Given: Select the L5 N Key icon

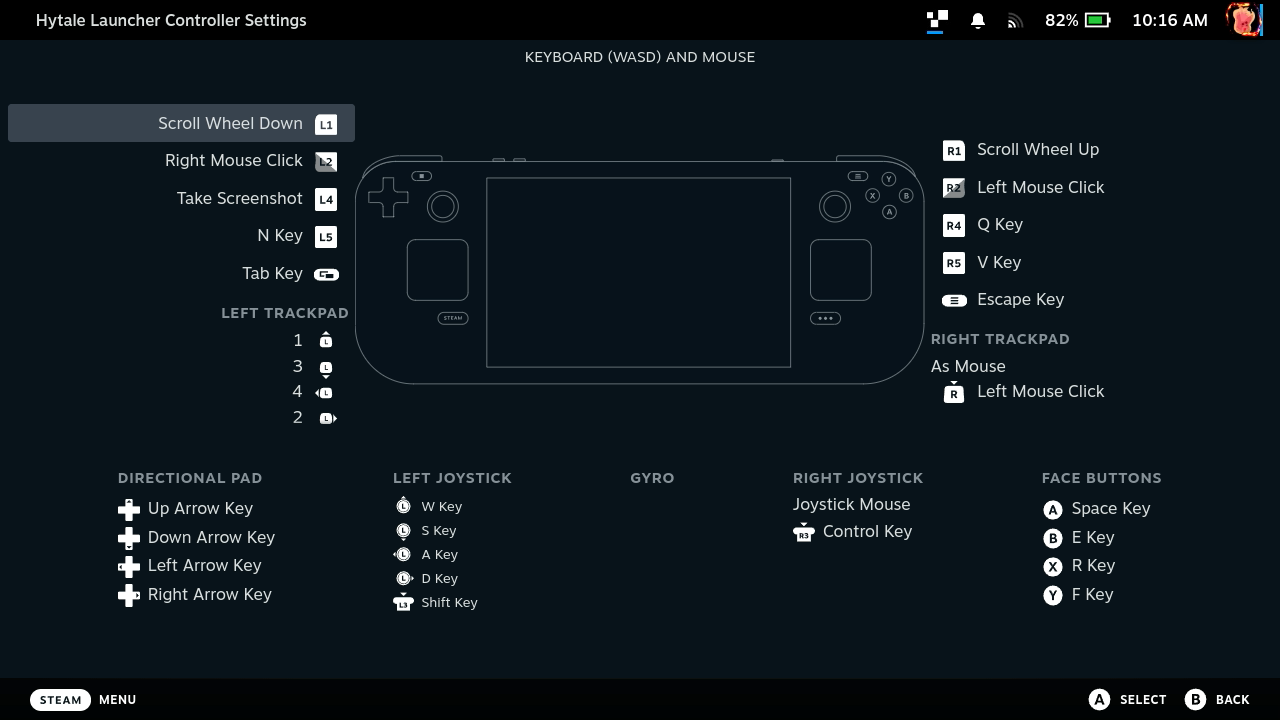Looking at the screenshot, I should (x=326, y=237).
